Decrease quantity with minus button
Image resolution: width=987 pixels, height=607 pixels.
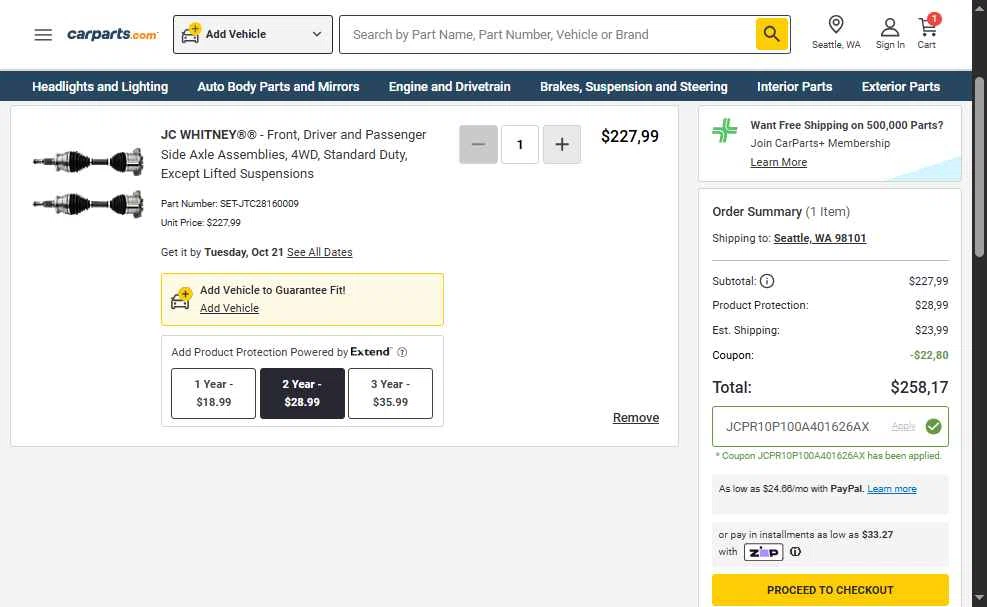(478, 144)
